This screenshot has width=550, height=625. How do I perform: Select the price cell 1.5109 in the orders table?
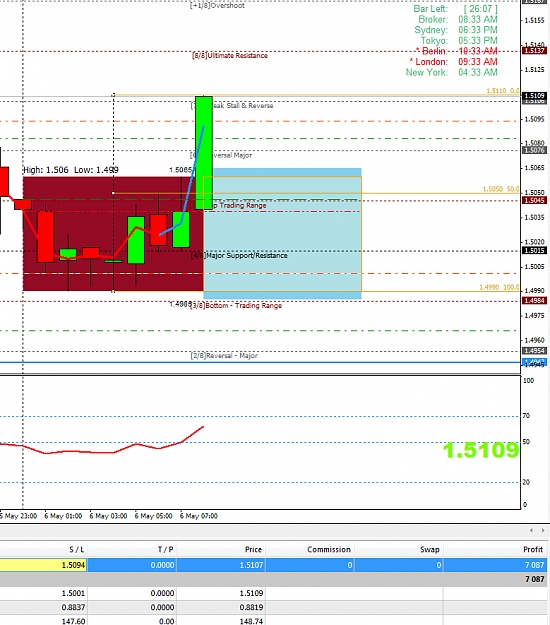(251, 593)
